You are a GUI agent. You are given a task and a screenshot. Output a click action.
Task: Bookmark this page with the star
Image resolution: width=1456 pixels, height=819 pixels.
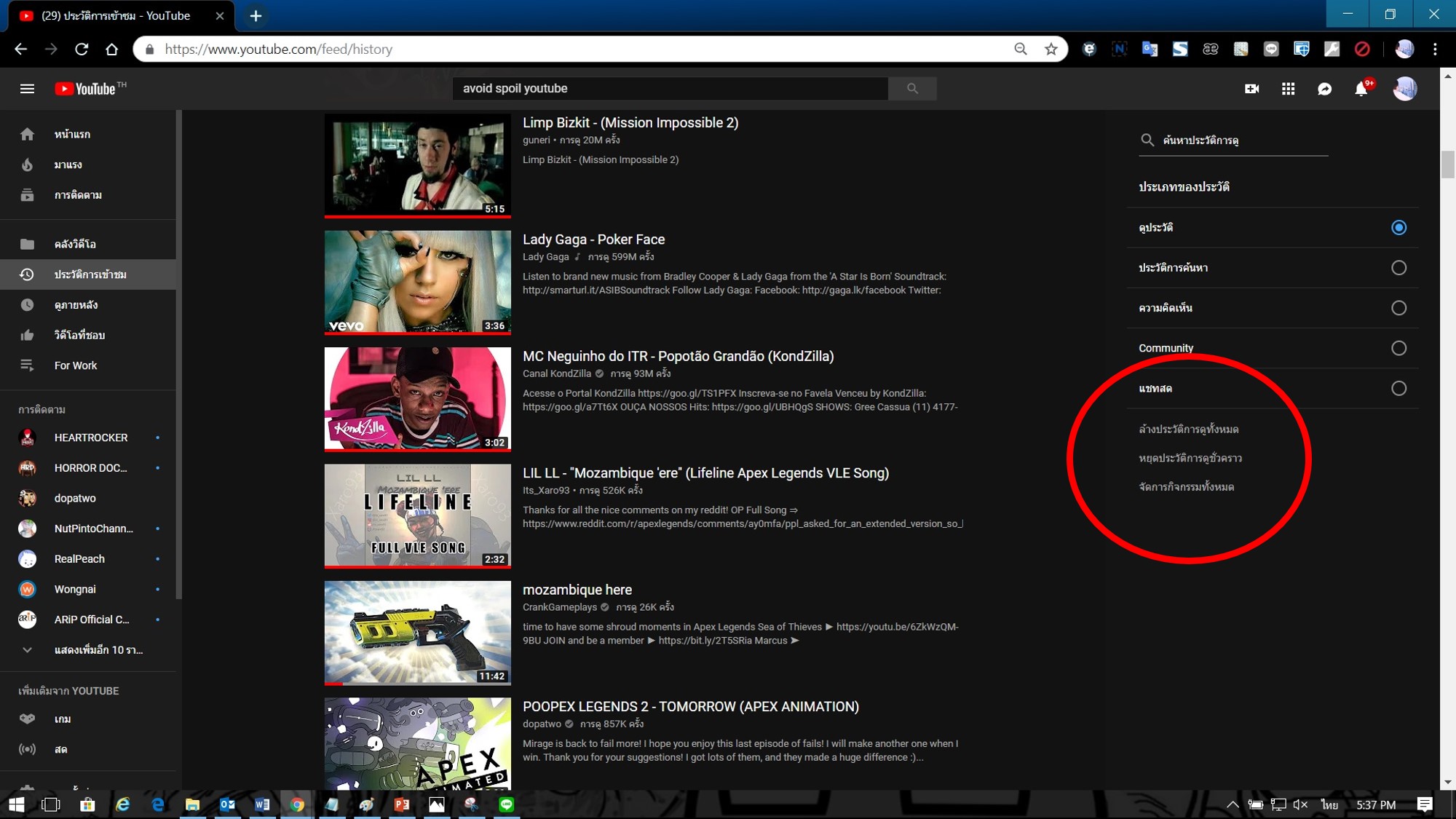1051,50
